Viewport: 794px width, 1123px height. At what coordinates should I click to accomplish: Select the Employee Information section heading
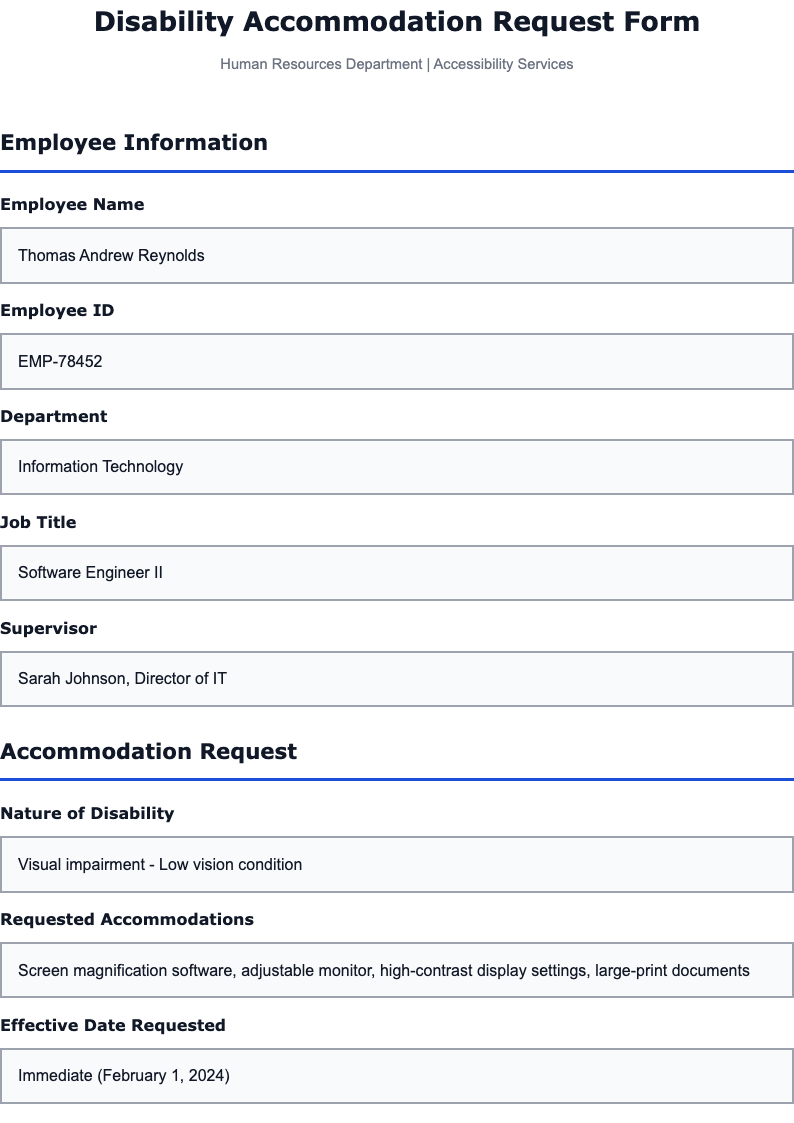[x=134, y=142]
